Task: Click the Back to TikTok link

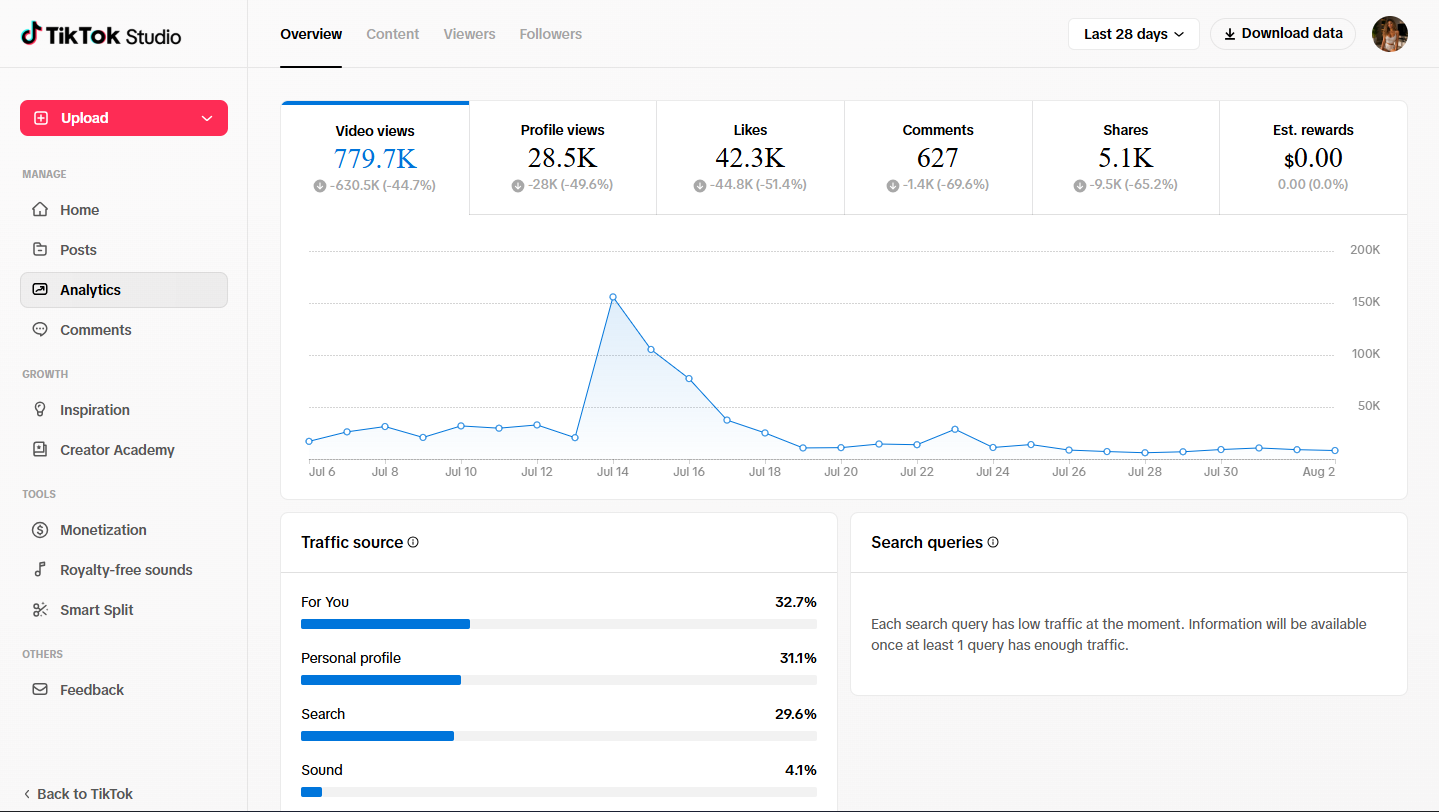Action: (x=78, y=794)
